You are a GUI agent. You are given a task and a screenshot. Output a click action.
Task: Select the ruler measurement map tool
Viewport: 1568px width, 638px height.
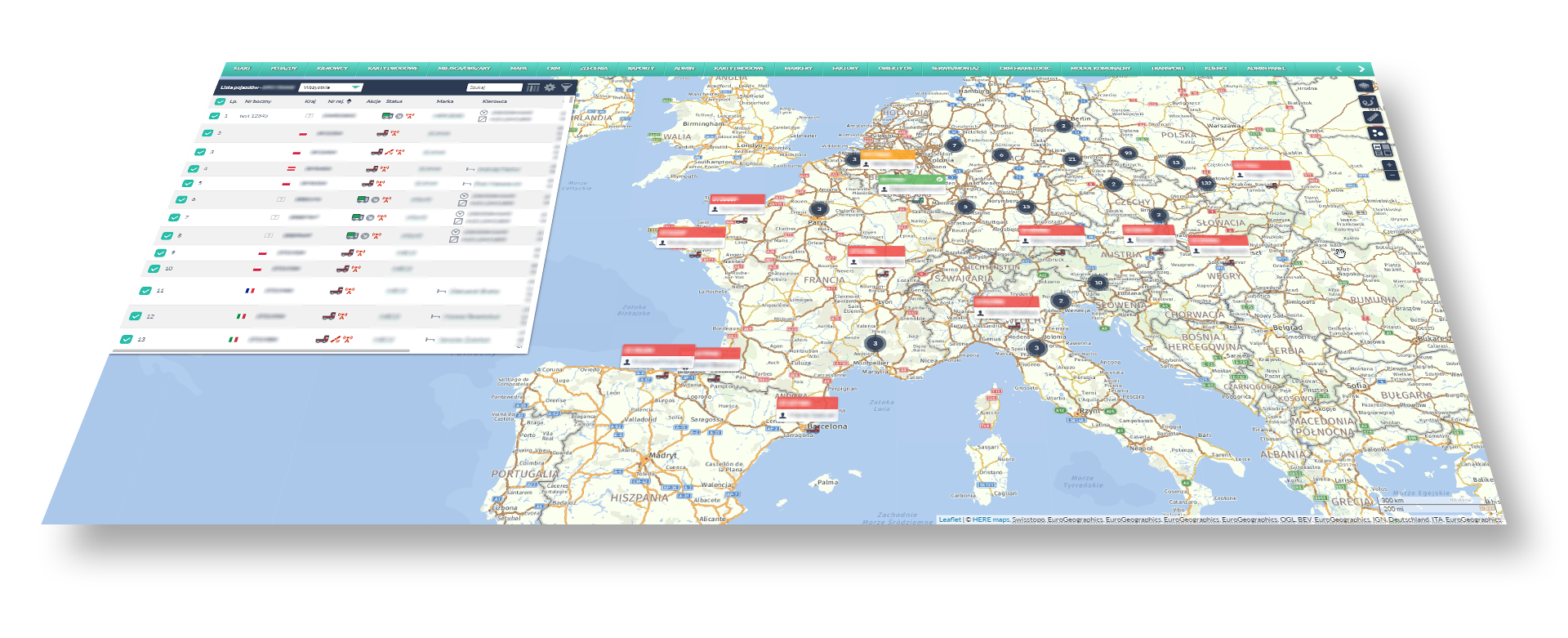tap(1372, 117)
